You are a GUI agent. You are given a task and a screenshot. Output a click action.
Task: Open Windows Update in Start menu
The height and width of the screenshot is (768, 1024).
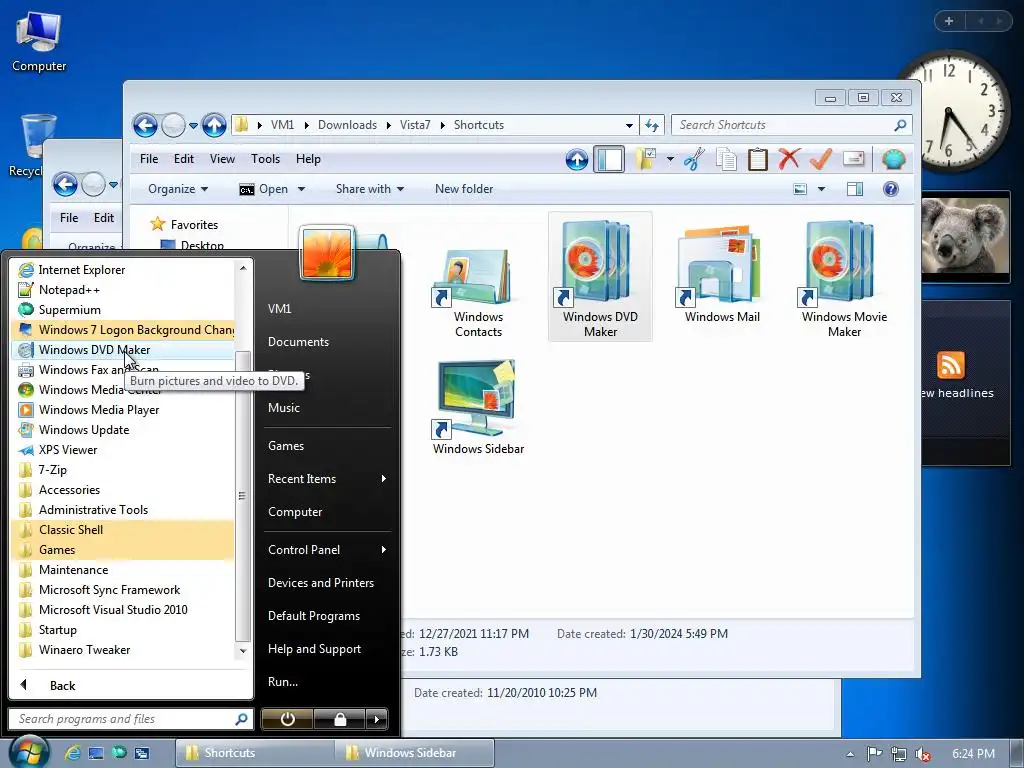pyautogui.click(x=123, y=430)
